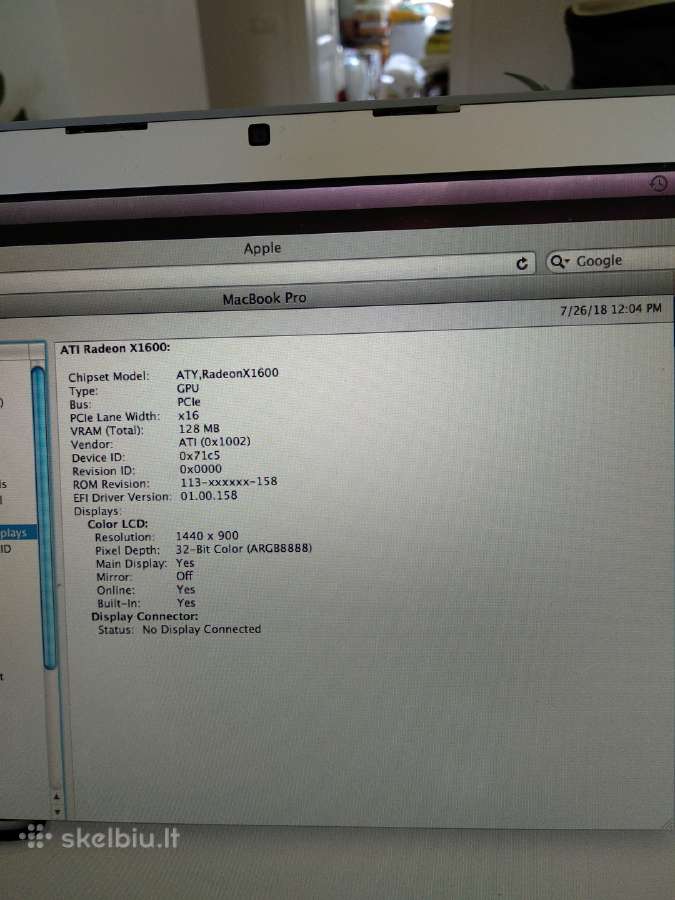Screen dimensions: 675x900
Task: Click the Revision ID value 0x0000
Action: pyautogui.click(x=201, y=469)
